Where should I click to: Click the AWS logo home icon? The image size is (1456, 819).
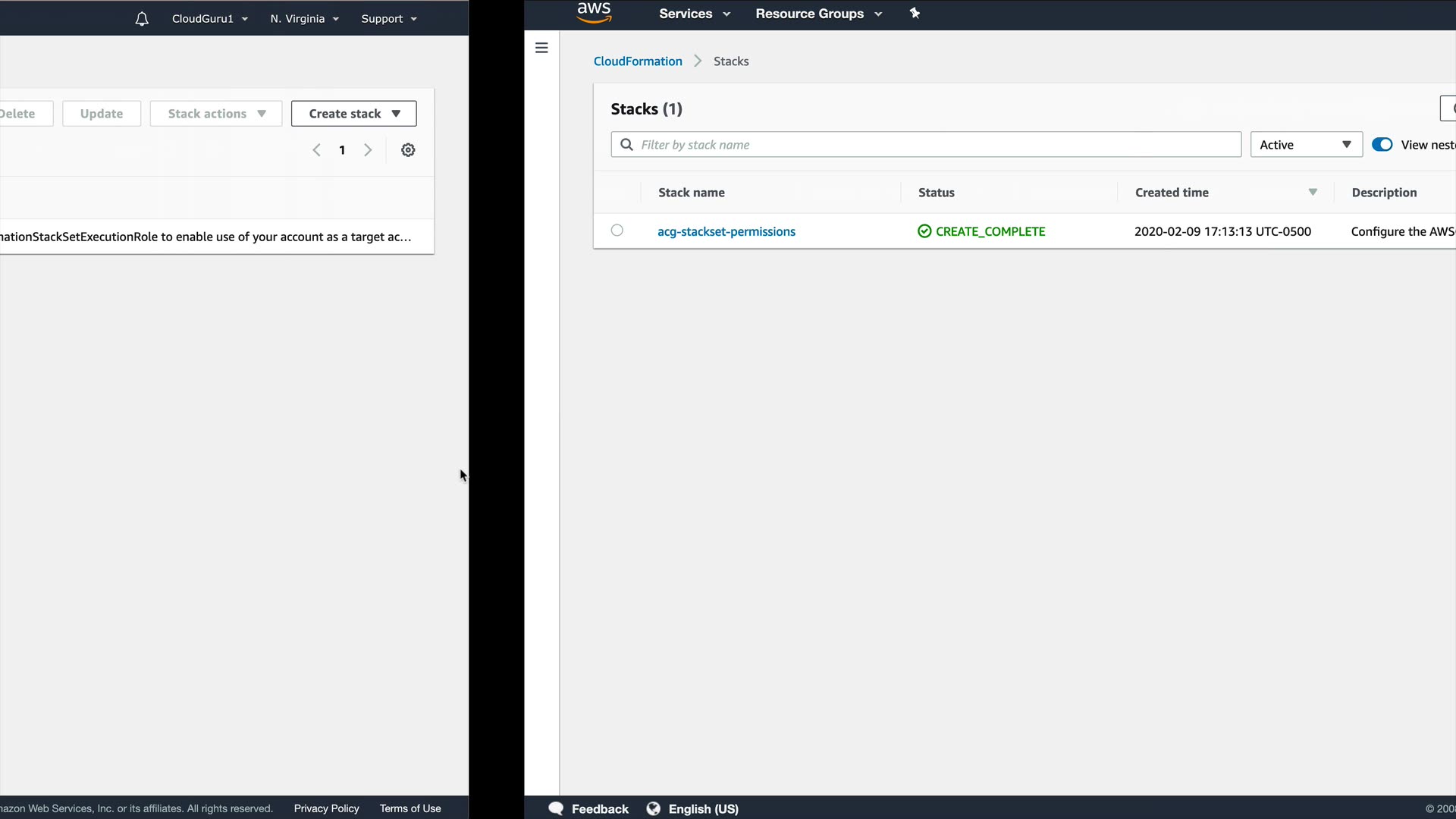594,13
